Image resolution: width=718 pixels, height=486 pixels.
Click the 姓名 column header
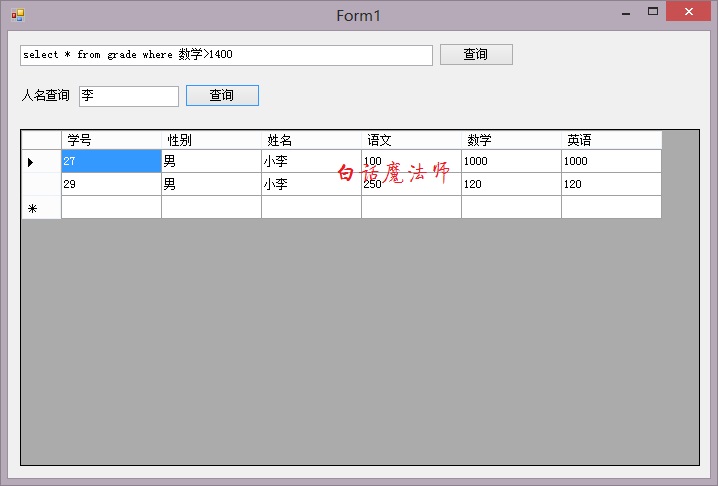pos(311,140)
